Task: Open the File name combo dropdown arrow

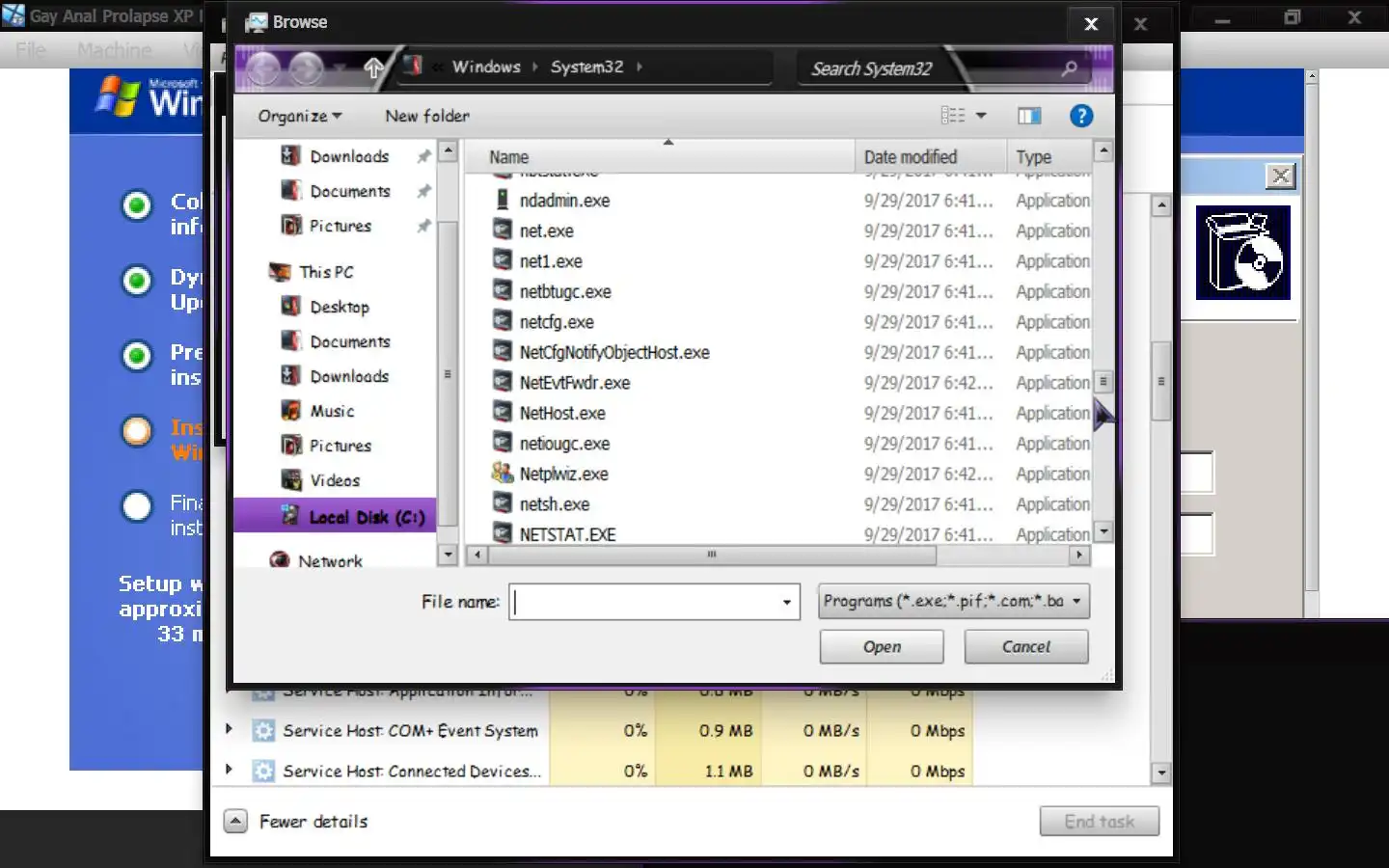Action: pyautogui.click(x=787, y=602)
